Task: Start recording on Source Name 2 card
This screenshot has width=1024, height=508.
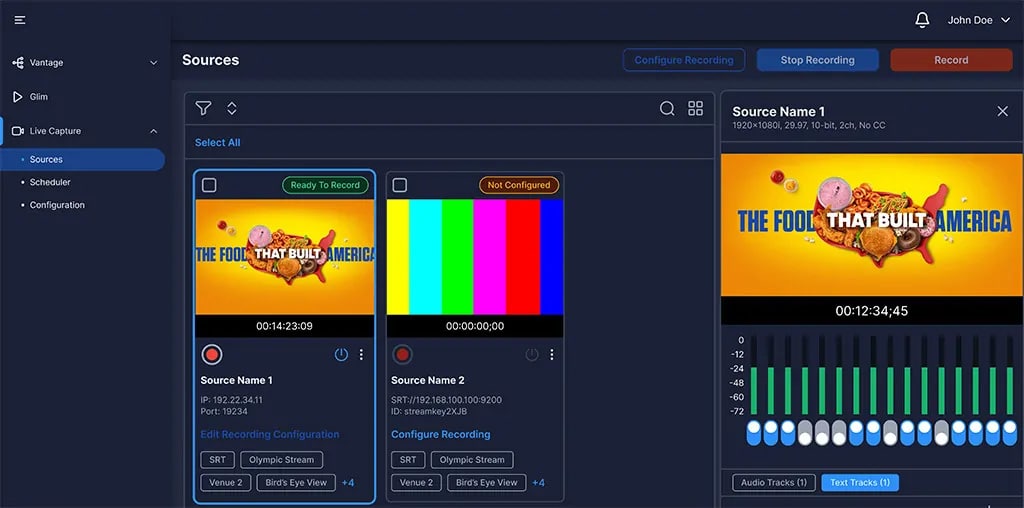Action: coord(402,355)
